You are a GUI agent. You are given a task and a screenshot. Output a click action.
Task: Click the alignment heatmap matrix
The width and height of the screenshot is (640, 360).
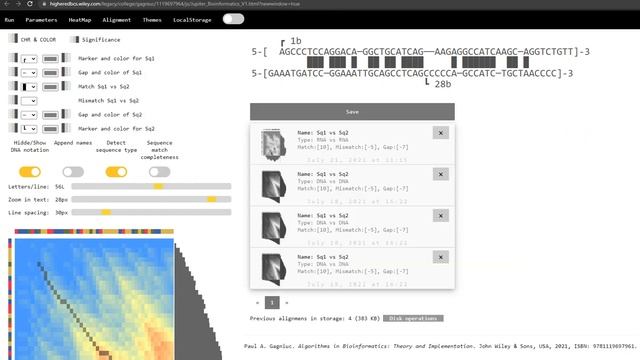pos(94,299)
